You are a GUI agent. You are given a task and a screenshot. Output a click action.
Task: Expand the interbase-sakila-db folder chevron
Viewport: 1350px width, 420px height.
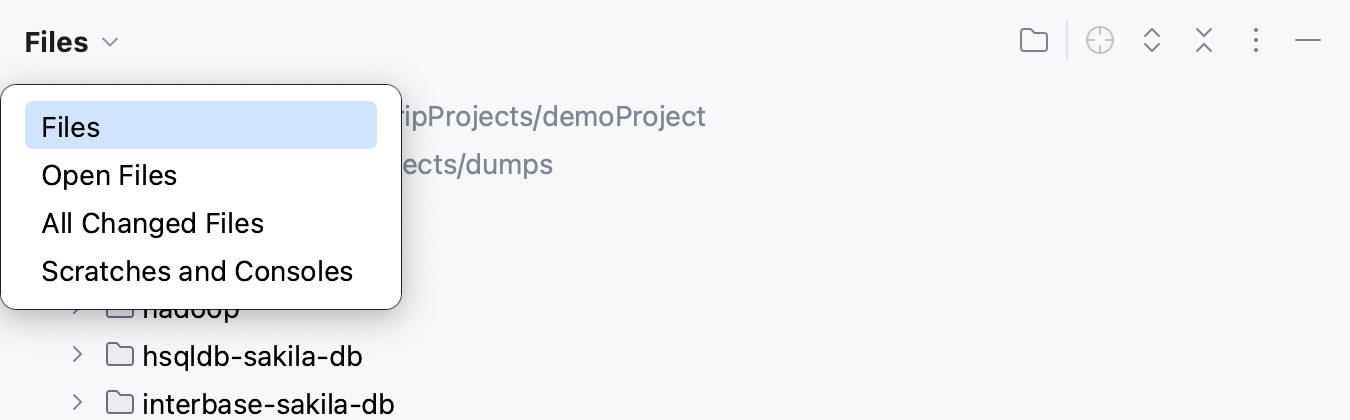click(x=78, y=404)
